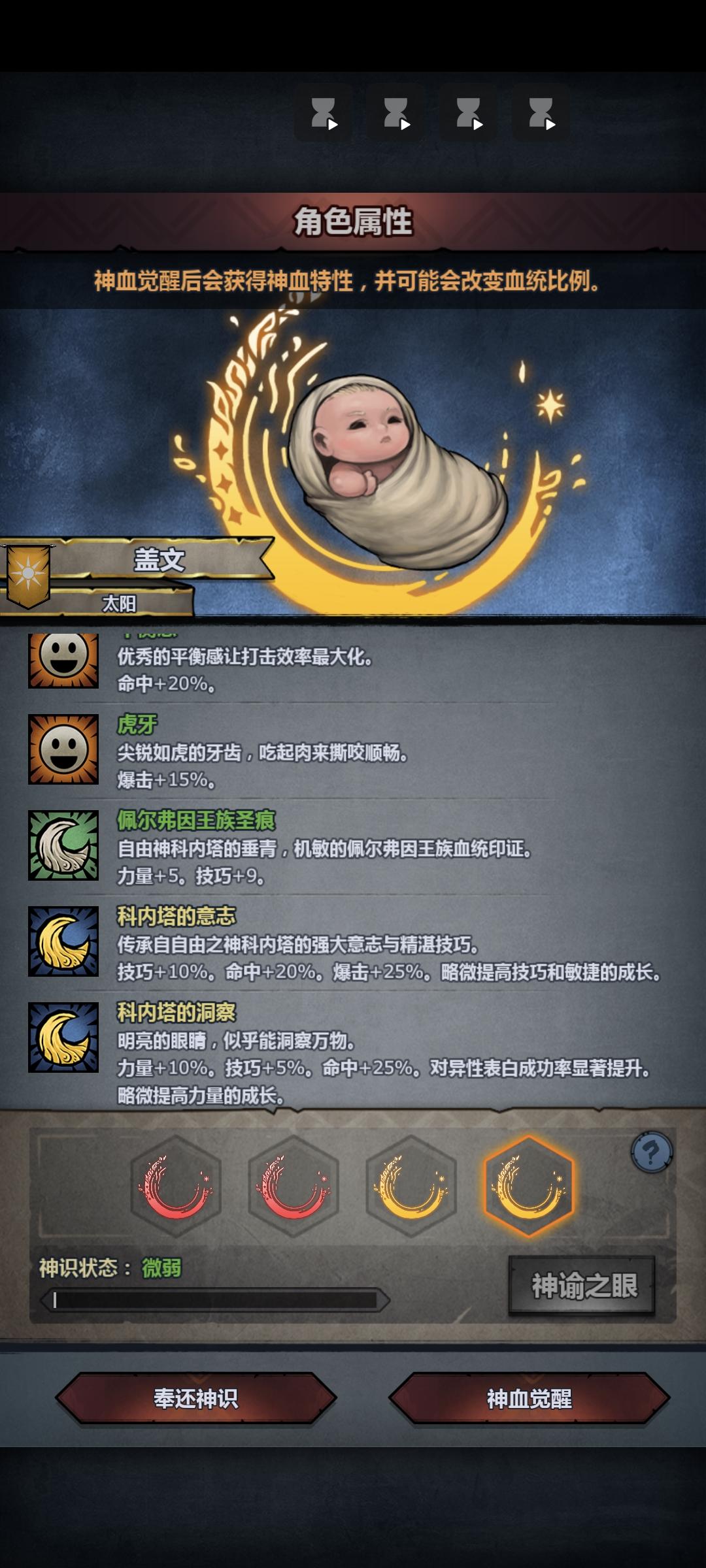Click the third hourglass speed icon

(469, 113)
